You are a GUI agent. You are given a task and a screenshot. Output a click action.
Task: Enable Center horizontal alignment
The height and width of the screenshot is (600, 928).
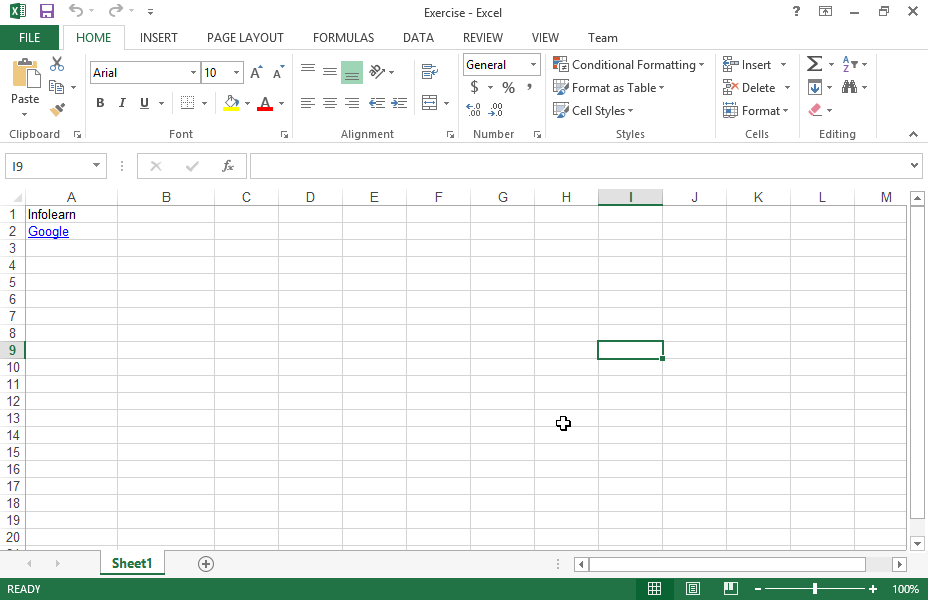[x=330, y=103]
